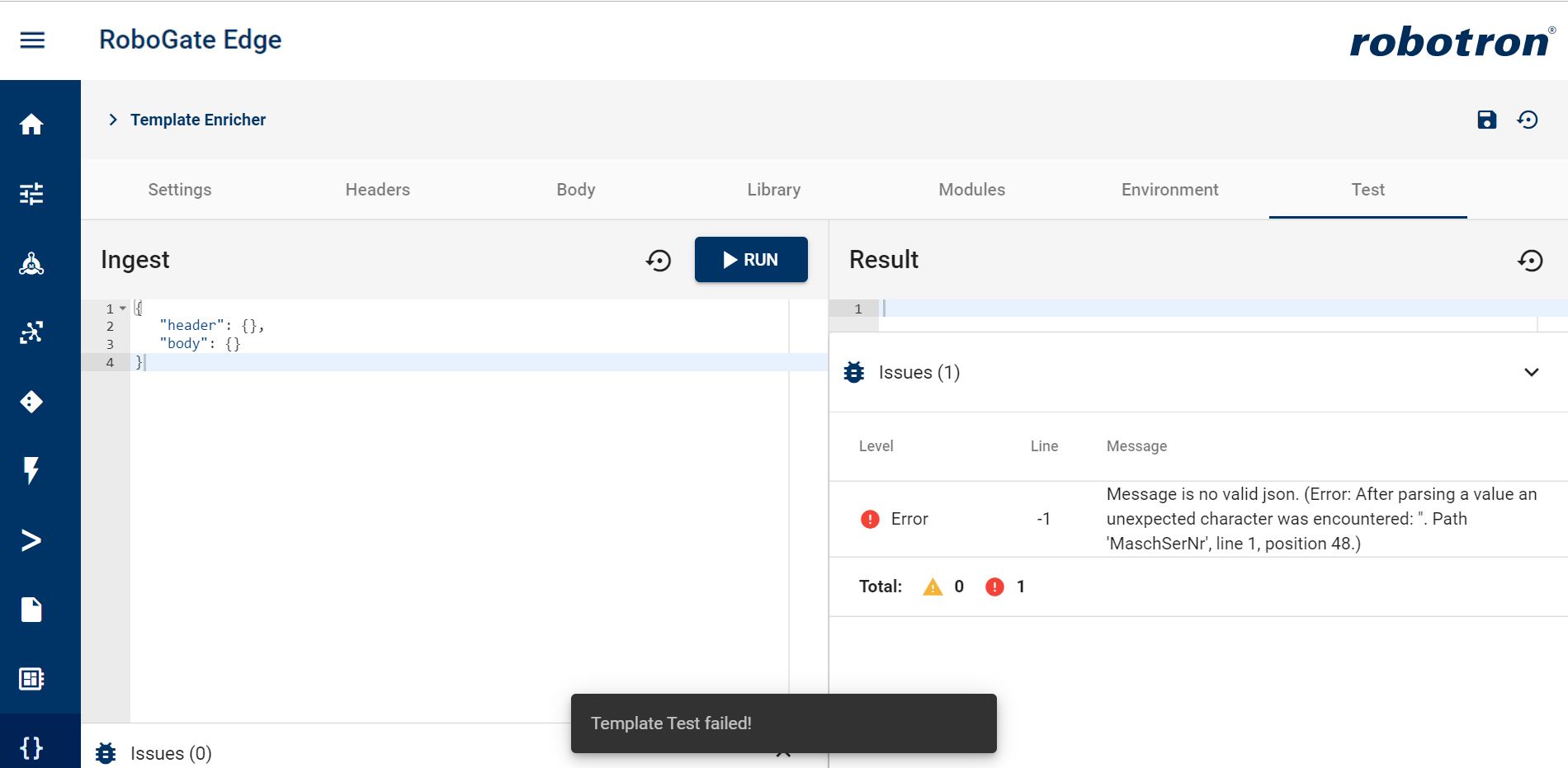This screenshot has width=1568, height=768.
Task: Click the Total label in issues summary
Action: (881, 587)
